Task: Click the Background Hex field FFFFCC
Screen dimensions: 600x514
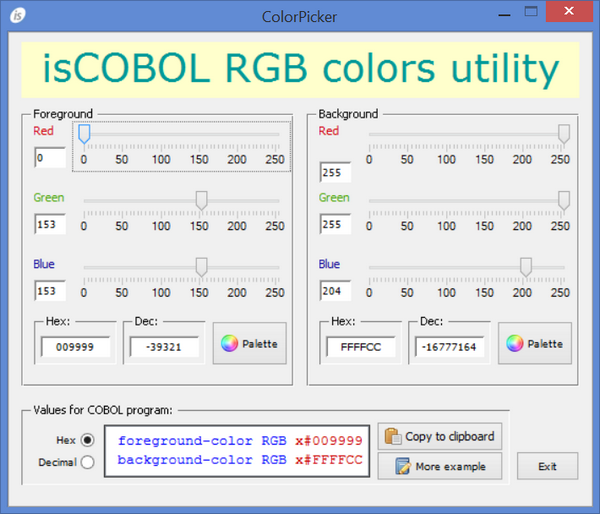Action: pyautogui.click(x=361, y=348)
